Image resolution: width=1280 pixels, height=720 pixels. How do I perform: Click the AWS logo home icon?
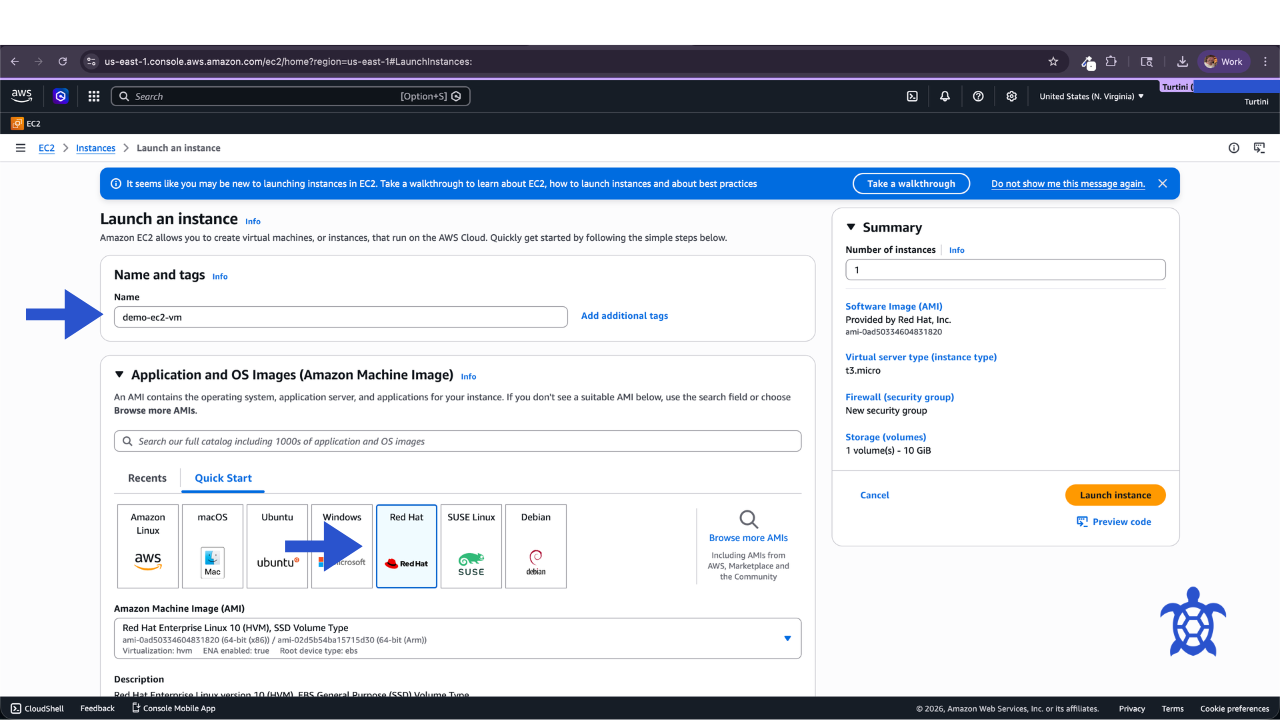click(x=22, y=96)
